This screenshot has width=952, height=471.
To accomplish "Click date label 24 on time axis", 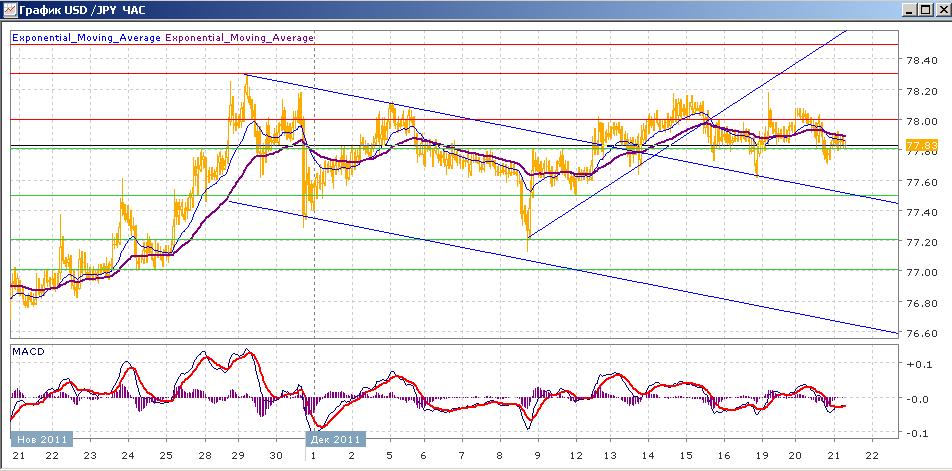I will (128, 456).
